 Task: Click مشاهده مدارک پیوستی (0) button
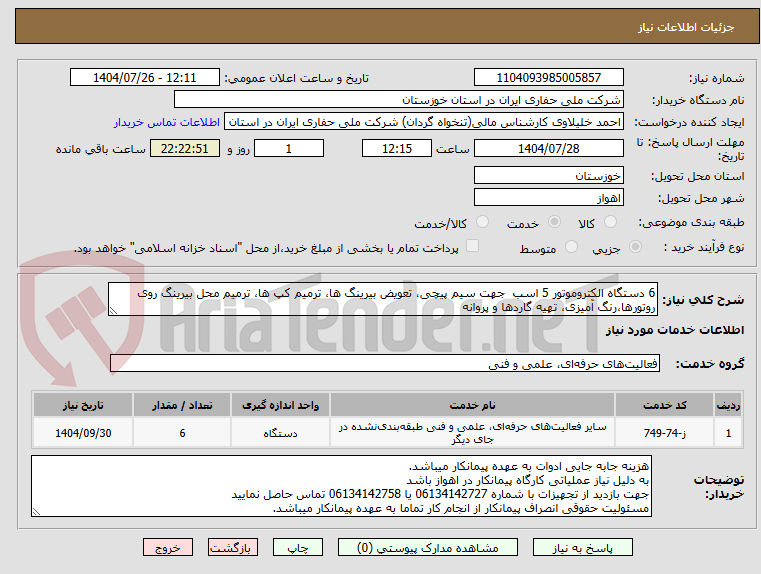pyautogui.click(x=428, y=547)
